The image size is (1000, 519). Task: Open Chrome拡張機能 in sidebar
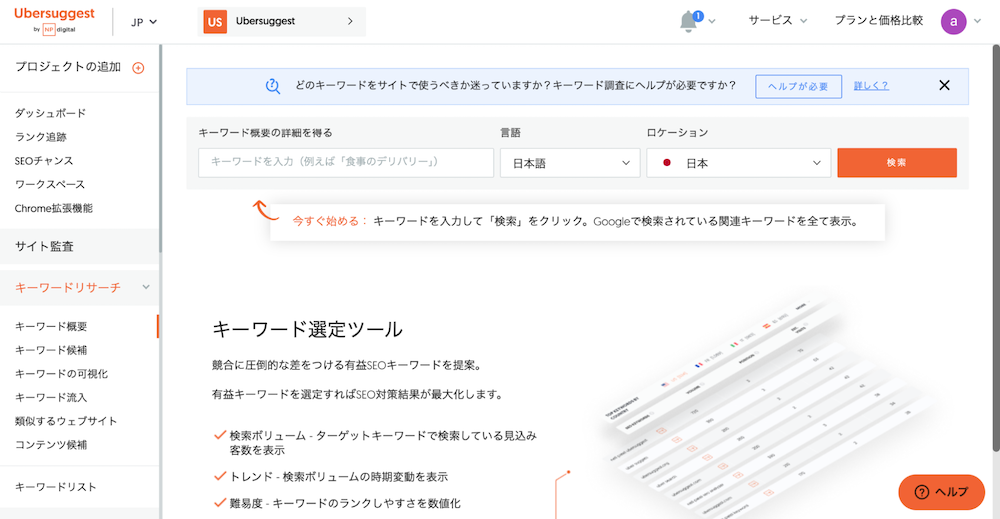tap(54, 208)
